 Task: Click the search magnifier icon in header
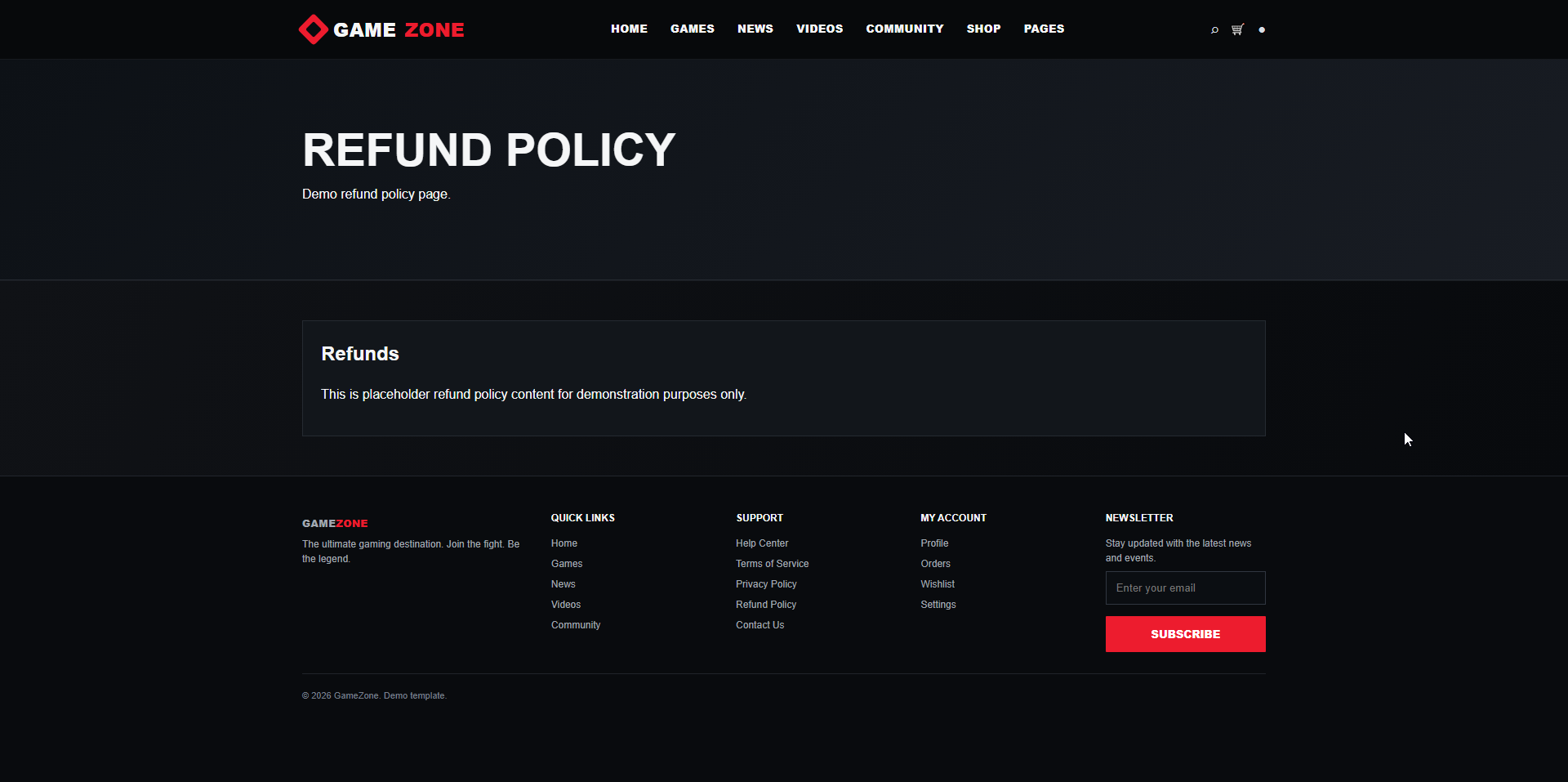click(1214, 29)
